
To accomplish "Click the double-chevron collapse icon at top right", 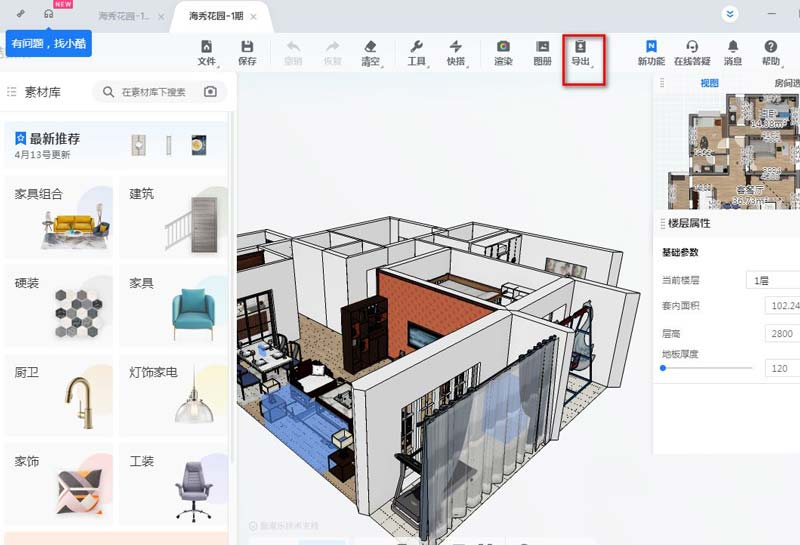I will pyautogui.click(x=730, y=14).
